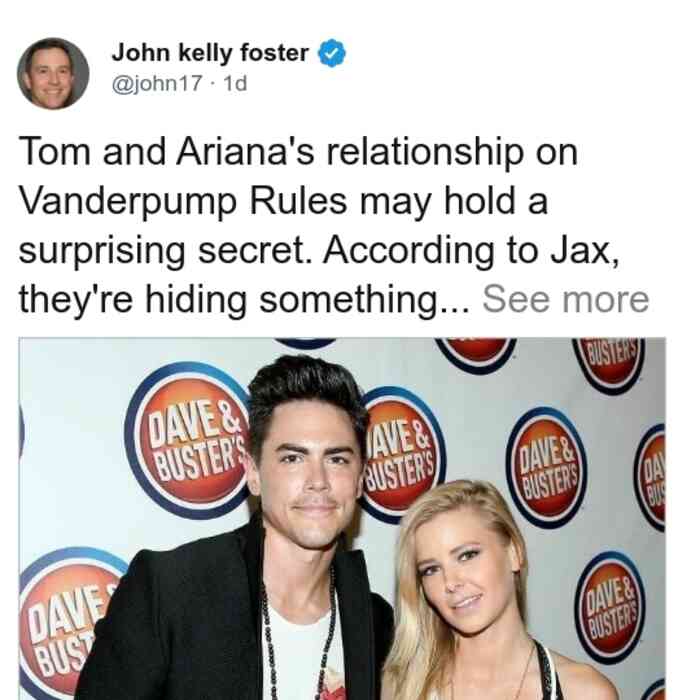This screenshot has height=700, width=700.
Task: Open the 1d post timestamp
Action: (235, 83)
